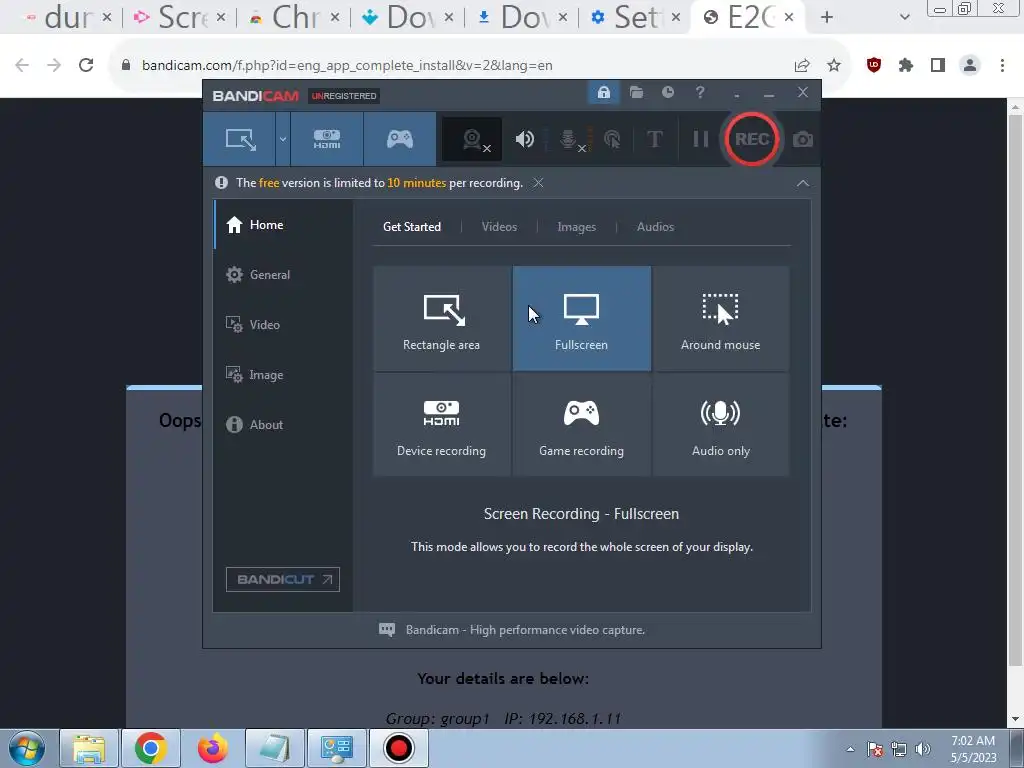
Task: Open Bandicam taskbar icon
Action: 398,748
